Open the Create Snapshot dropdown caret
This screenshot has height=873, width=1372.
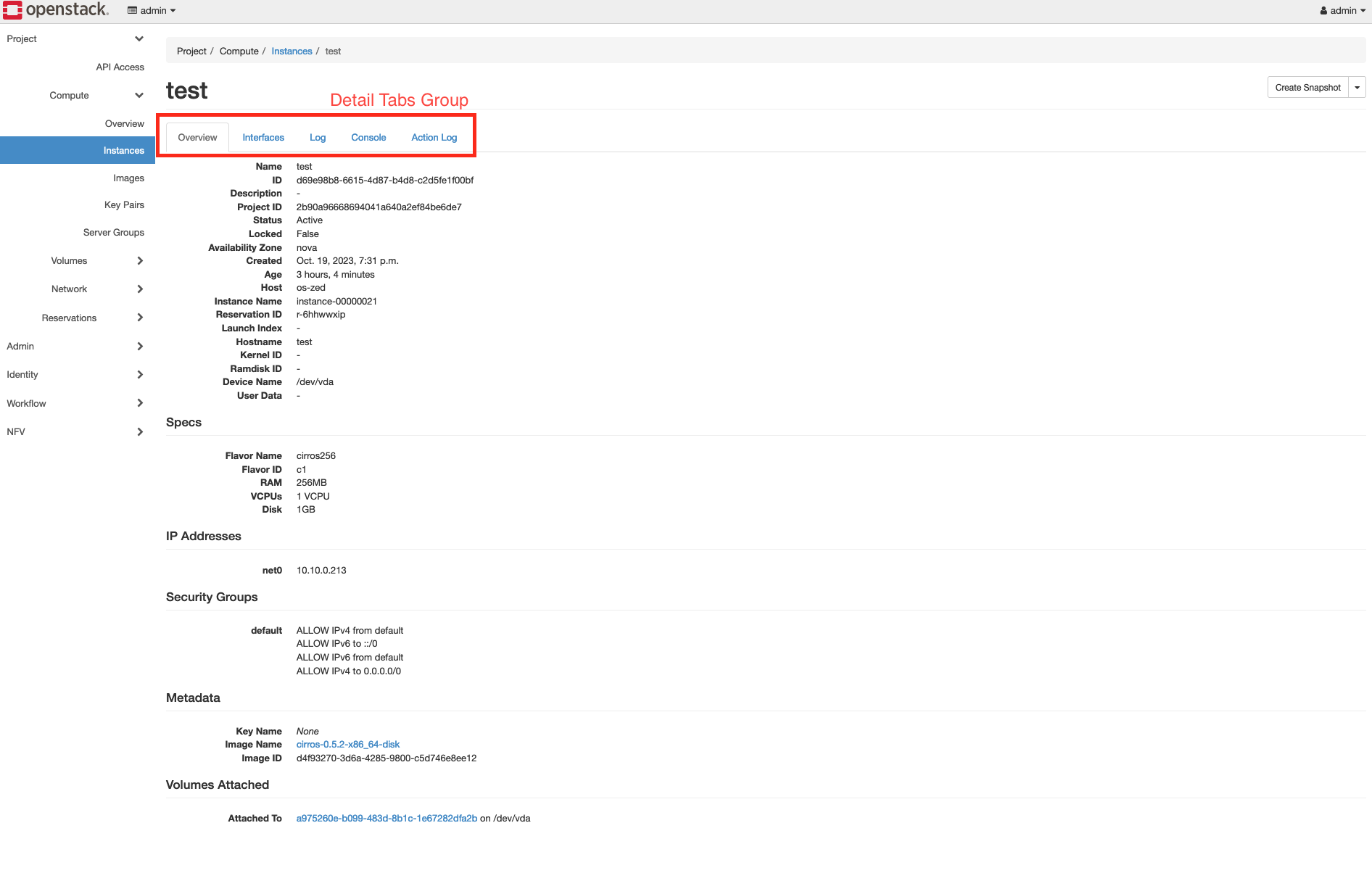(x=1357, y=88)
